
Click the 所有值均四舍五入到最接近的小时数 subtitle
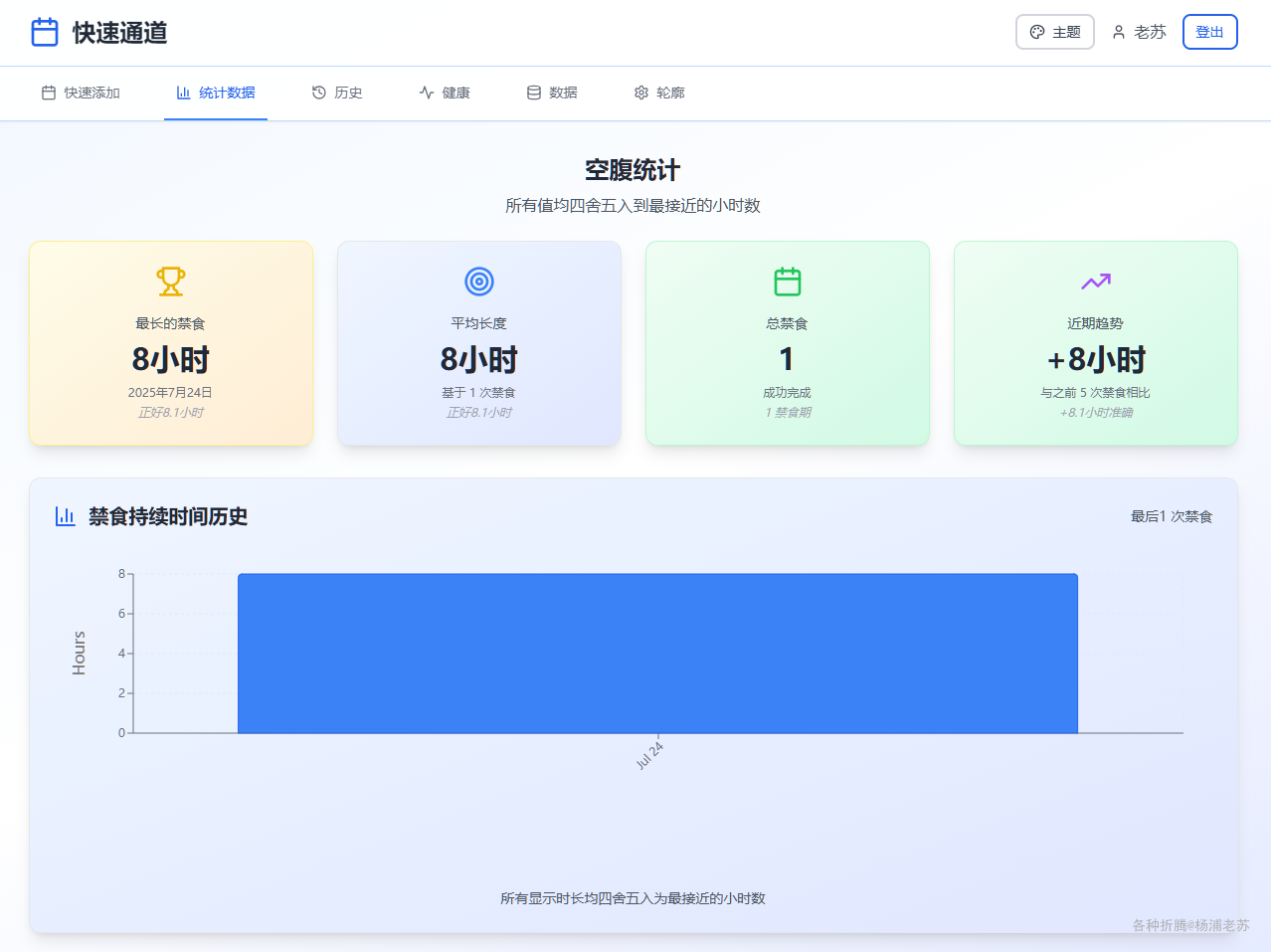(x=633, y=206)
